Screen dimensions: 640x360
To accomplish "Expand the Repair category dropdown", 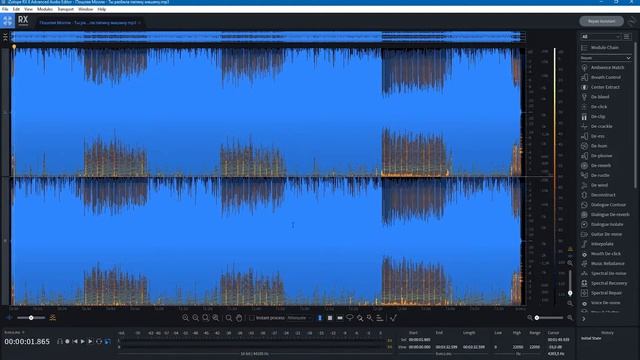I will point(606,58).
